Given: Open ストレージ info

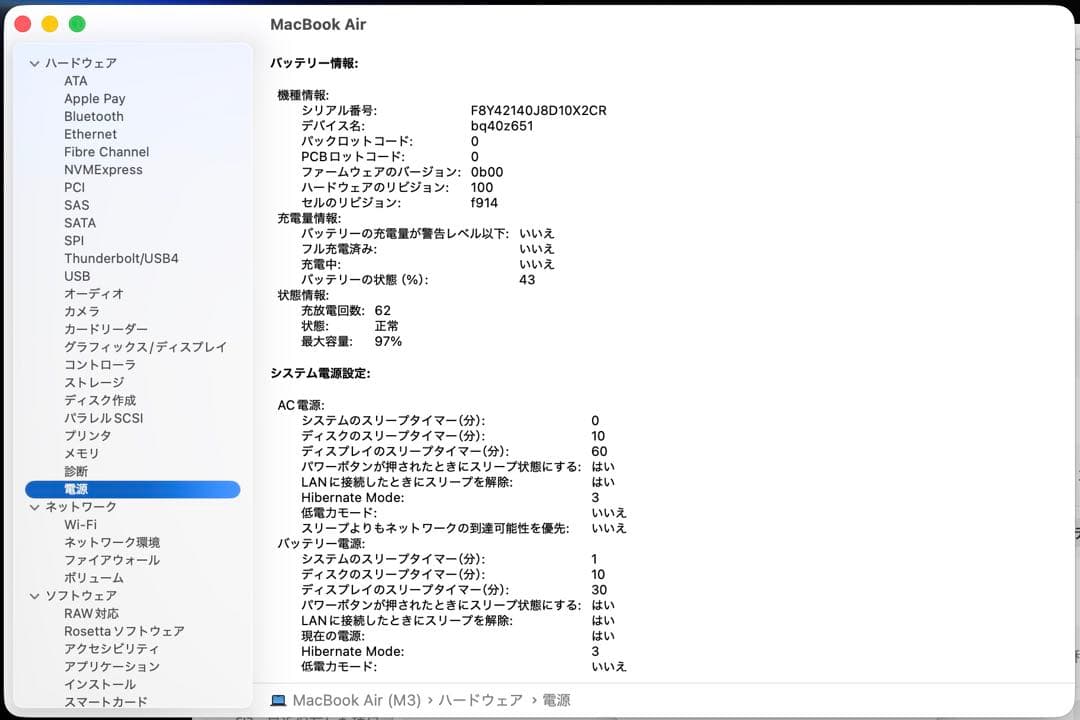Looking at the screenshot, I should [94, 382].
